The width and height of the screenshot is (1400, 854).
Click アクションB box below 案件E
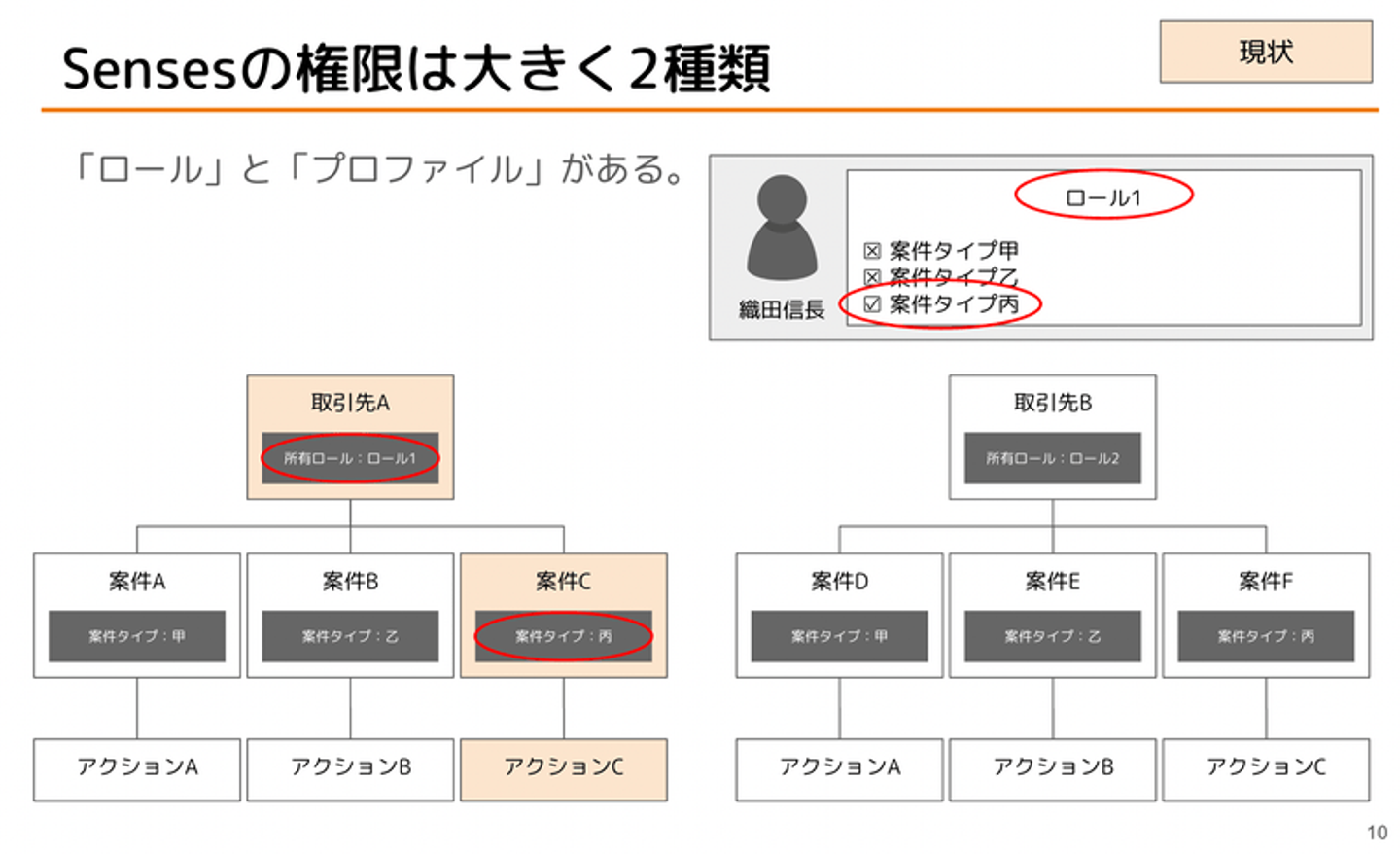pos(1053,769)
